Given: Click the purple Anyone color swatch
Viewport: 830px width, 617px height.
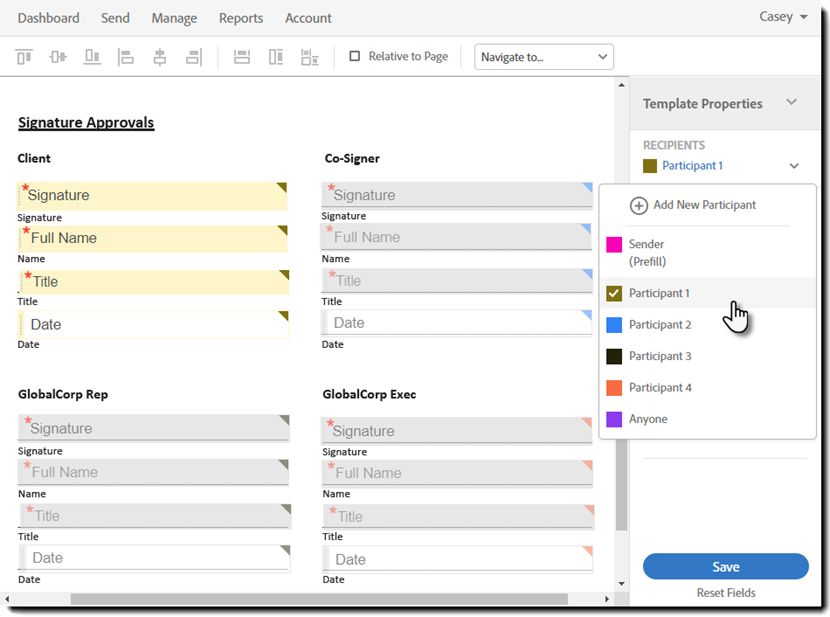Looking at the screenshot, I should (614, 419).
